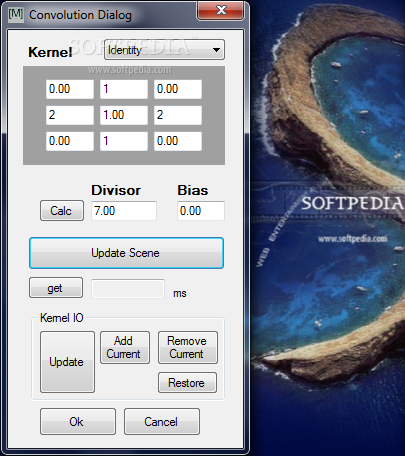The width and height of the screenshot is (405, 456).
Task: Click the Bias input field
Action: [x=201, y=211]
